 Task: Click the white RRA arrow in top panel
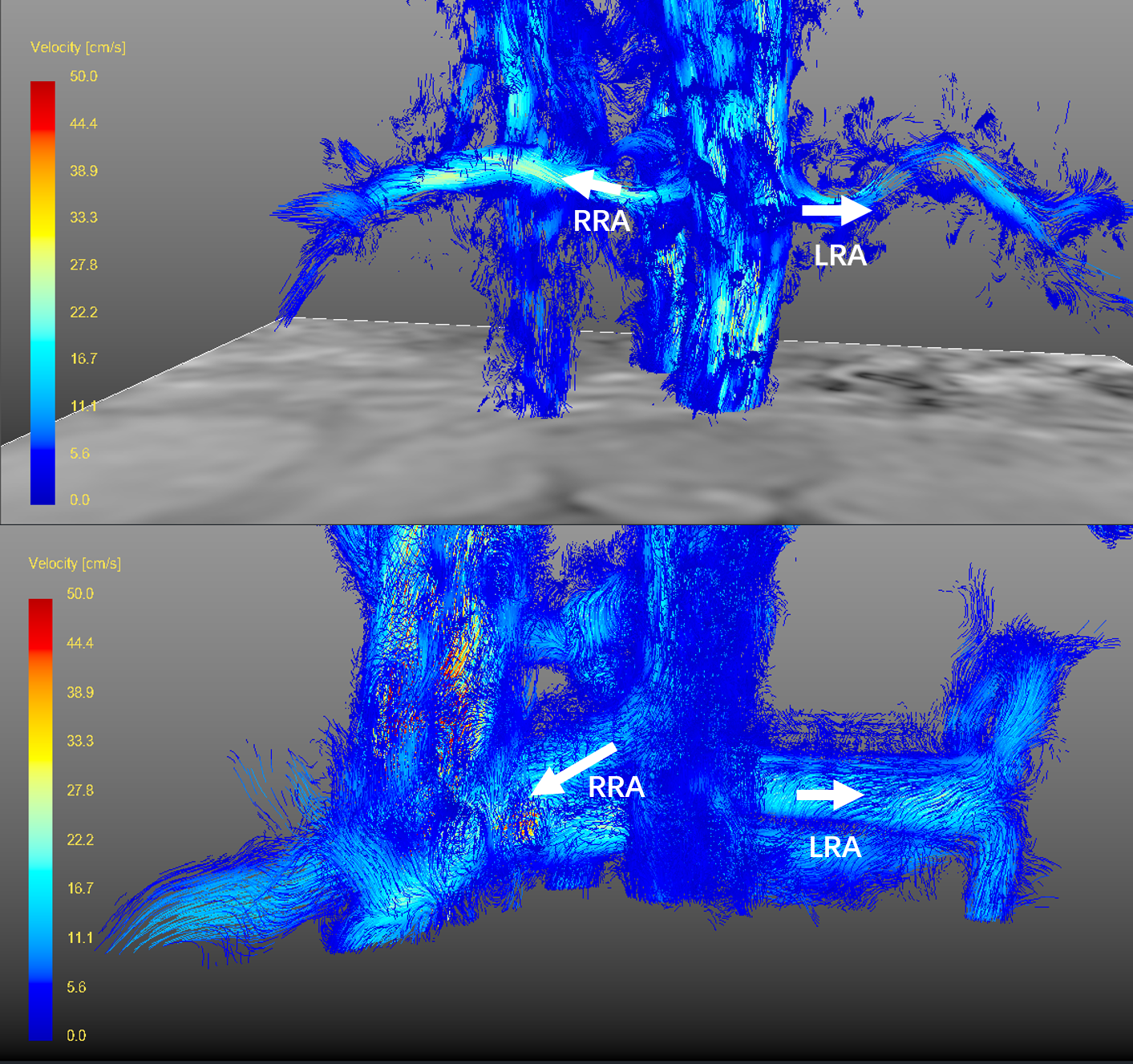click(592, 184)
